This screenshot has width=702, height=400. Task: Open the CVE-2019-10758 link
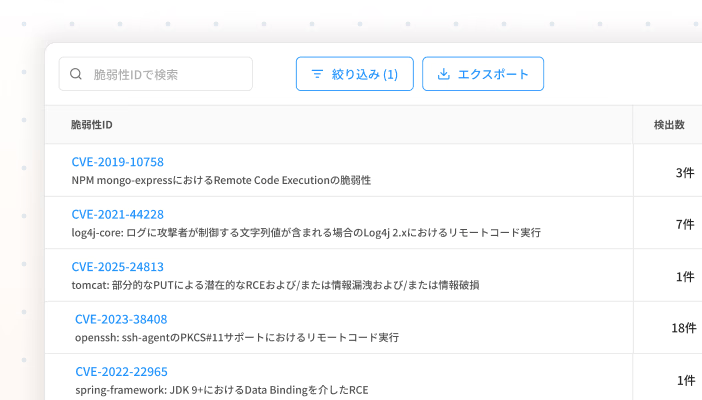[x=117, y=162]
